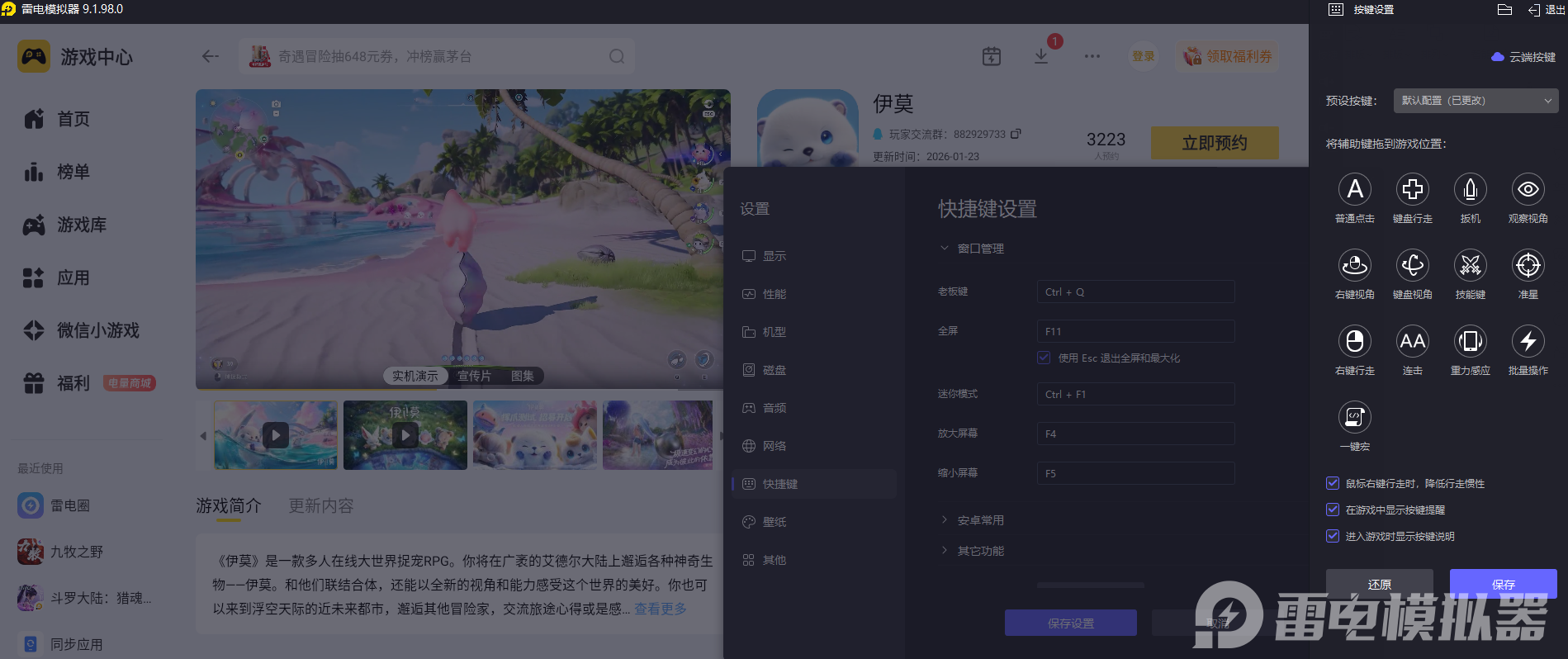Switch to 网络 settings tab
This screenshot has height=659, width=1568.
[x=774, y=446]
